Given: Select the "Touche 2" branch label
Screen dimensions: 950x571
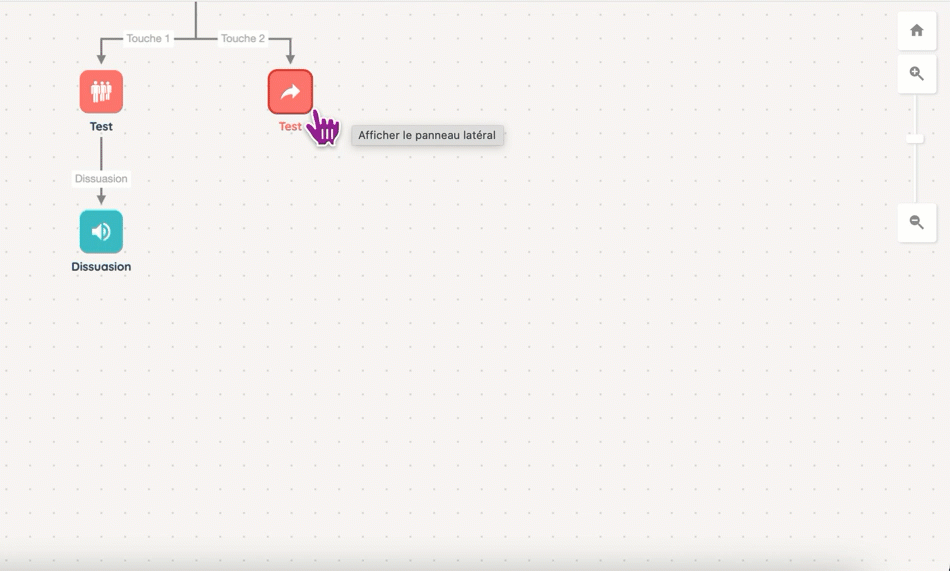Looking at the screenshot, I should click(243, 39).
